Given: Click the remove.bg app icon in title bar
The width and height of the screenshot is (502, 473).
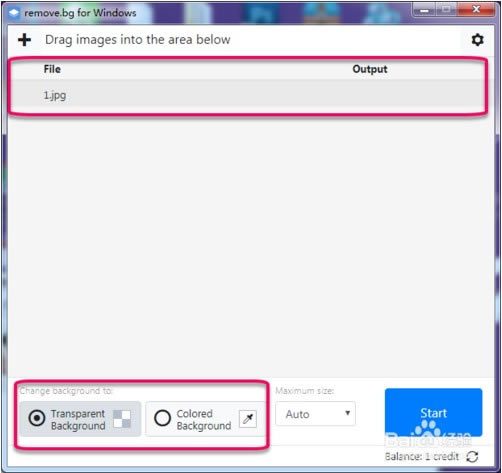Looking at the screenshot, I should [x=14, y=13].
